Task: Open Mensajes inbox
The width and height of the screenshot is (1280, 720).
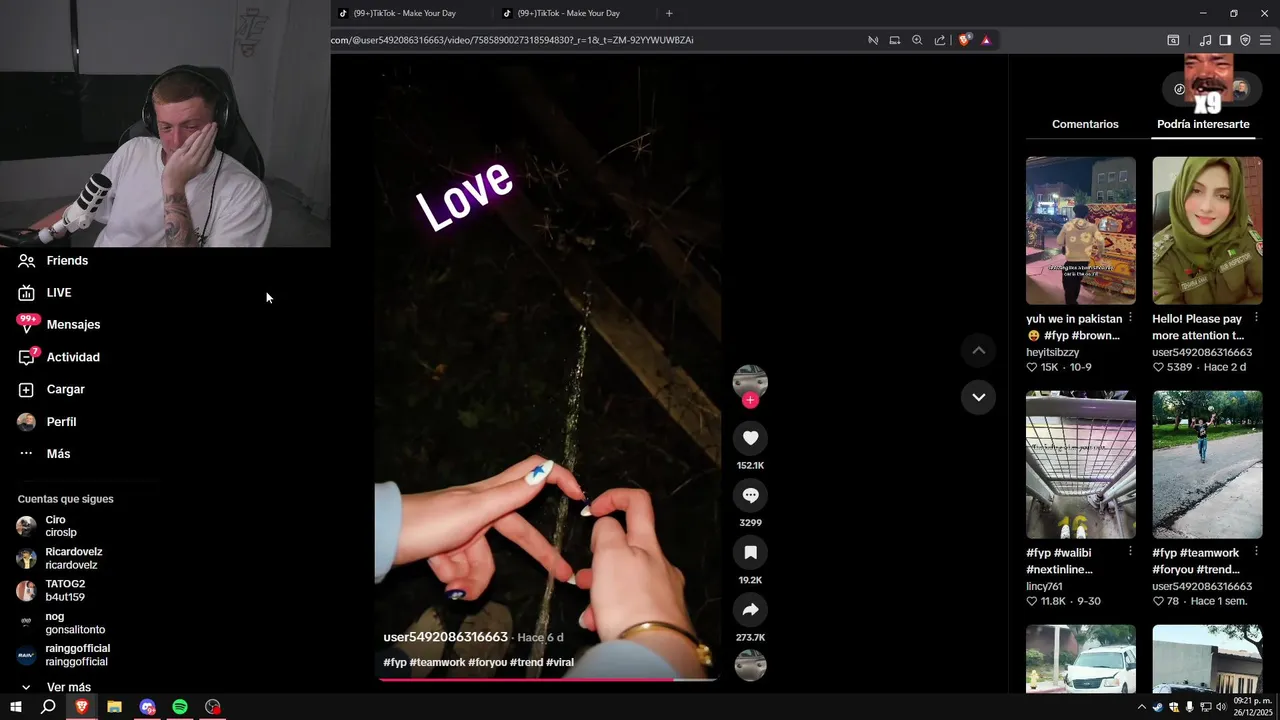Action: (x=59, y=324)
